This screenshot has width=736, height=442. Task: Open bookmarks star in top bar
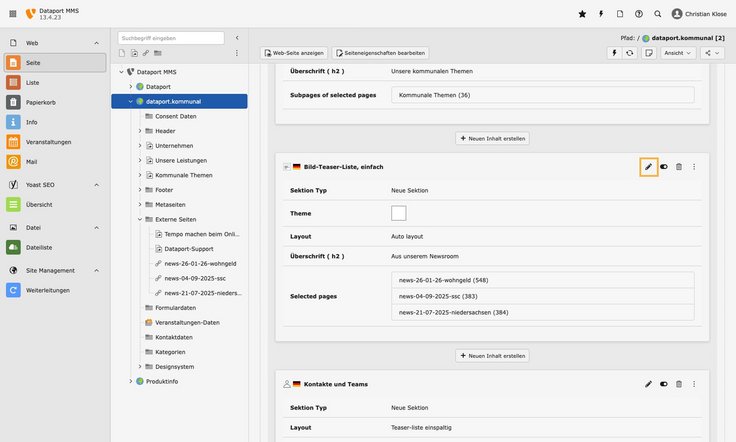click(x=583, y=14)
